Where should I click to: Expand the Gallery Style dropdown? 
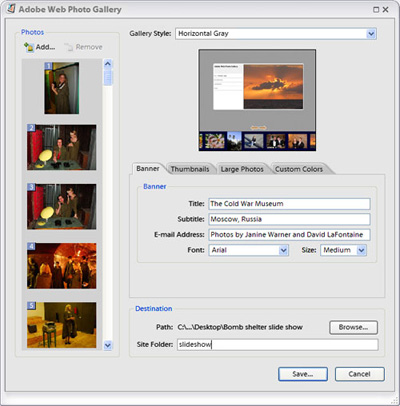click(371, 34)
